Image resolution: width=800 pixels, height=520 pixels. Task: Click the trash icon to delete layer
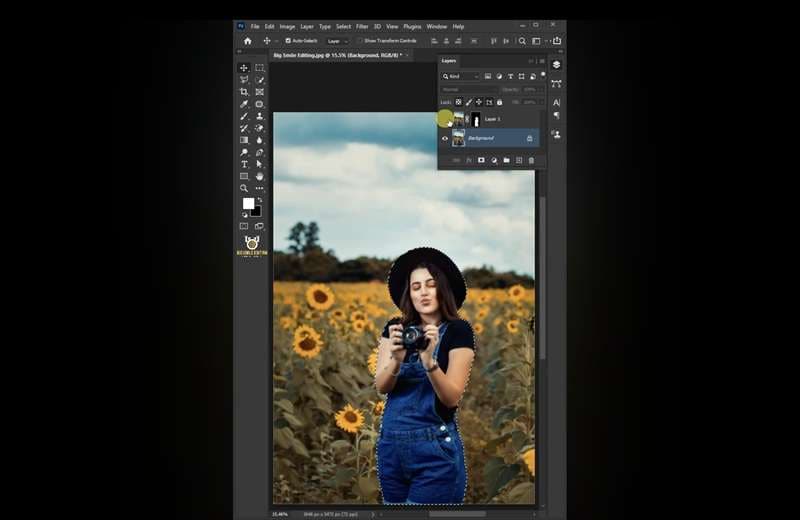coord(531,160)
